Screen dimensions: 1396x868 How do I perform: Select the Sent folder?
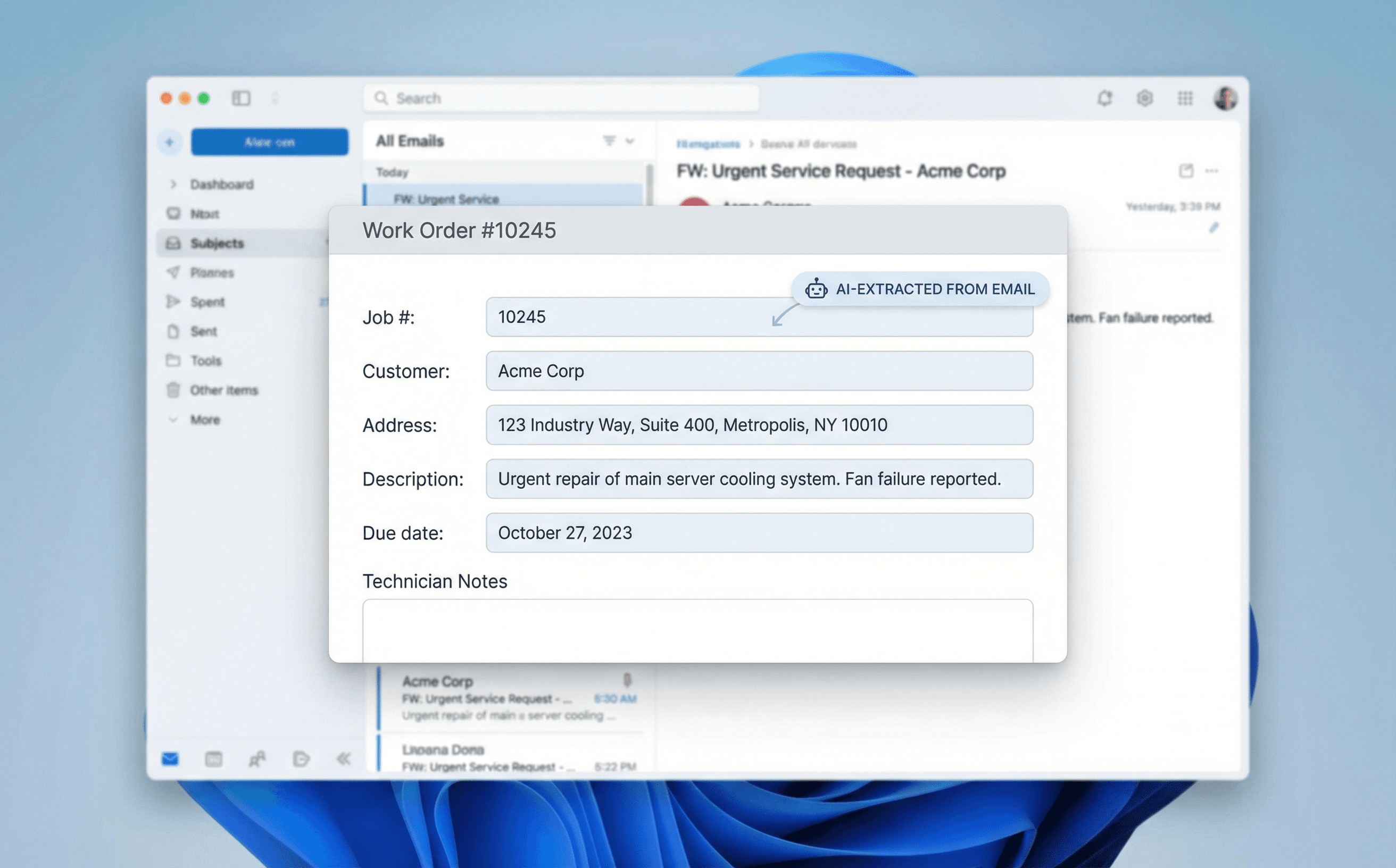[x=203, y=331]
